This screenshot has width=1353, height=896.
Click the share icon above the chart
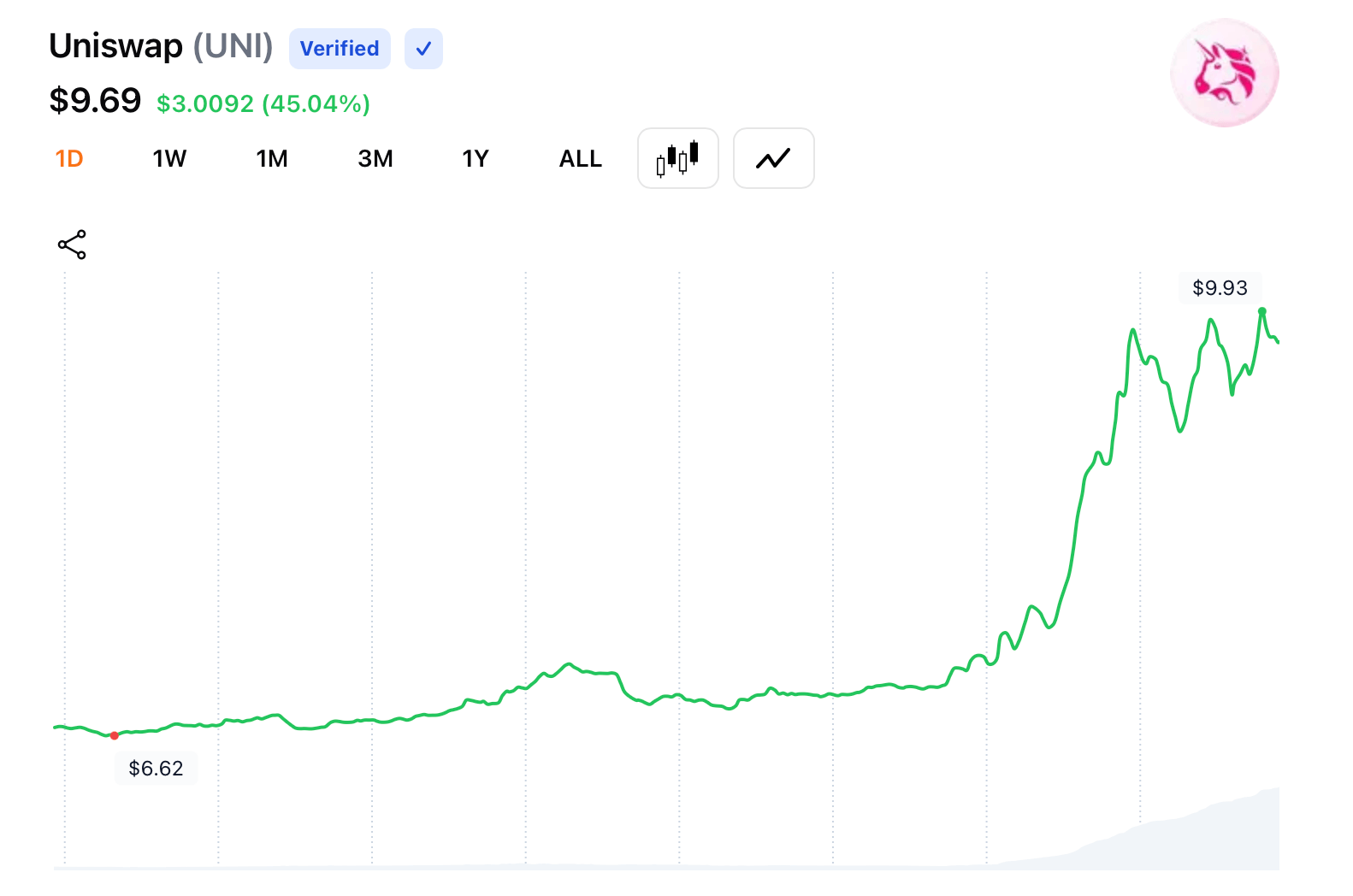tap(72, 245)
